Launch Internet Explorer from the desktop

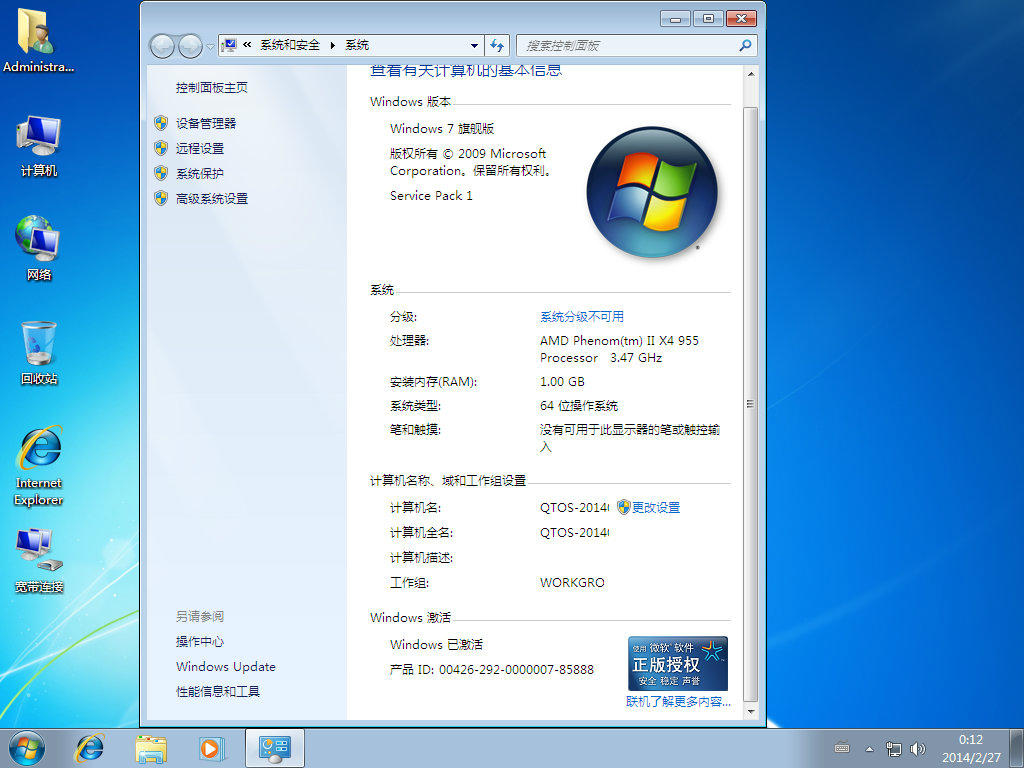(39, 465)
